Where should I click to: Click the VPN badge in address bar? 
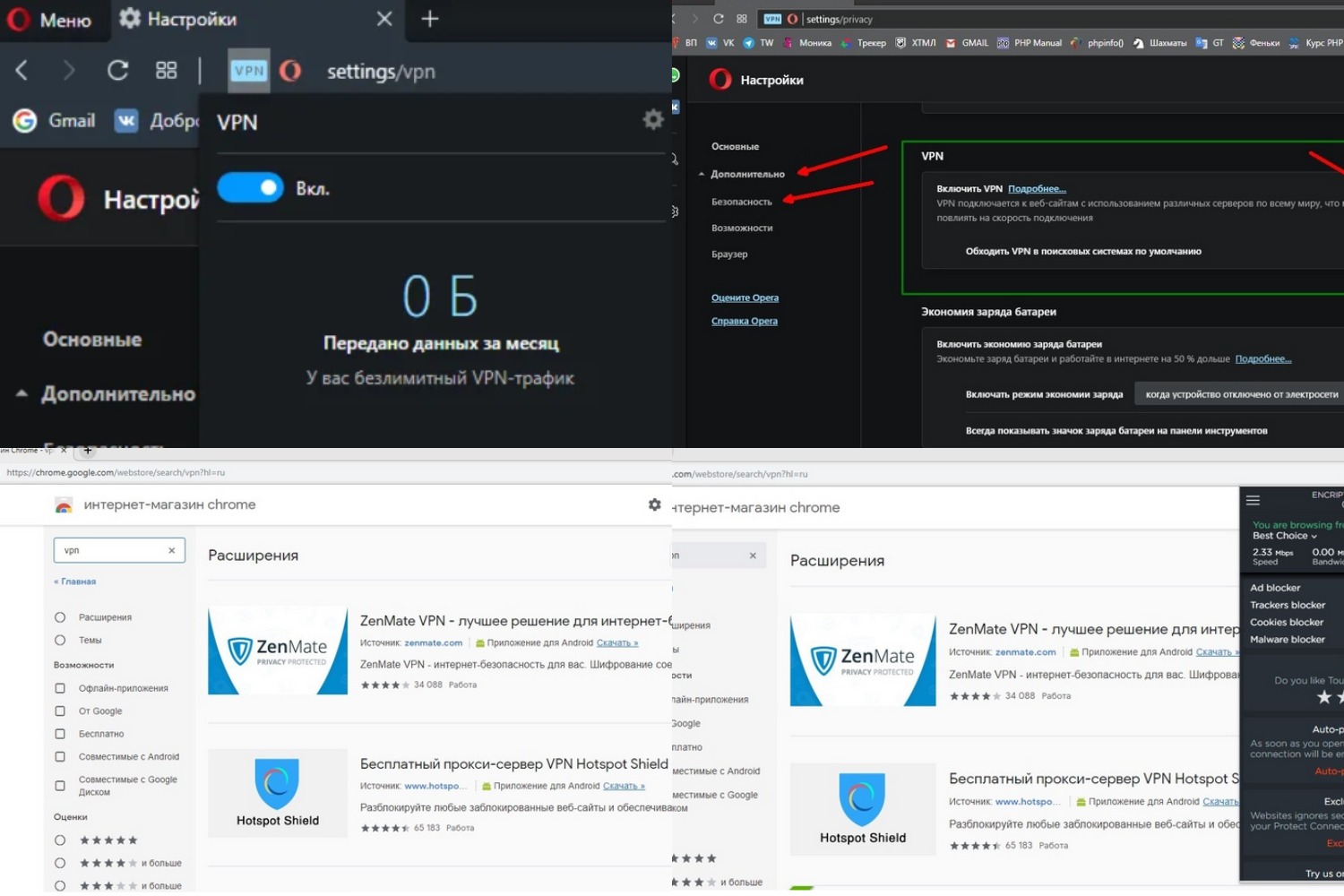pyautogui.click(x=248, y=71)
